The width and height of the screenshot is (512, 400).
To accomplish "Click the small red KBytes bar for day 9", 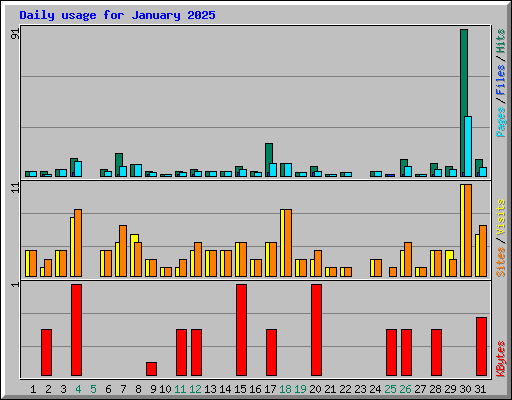I will point(151,369).
